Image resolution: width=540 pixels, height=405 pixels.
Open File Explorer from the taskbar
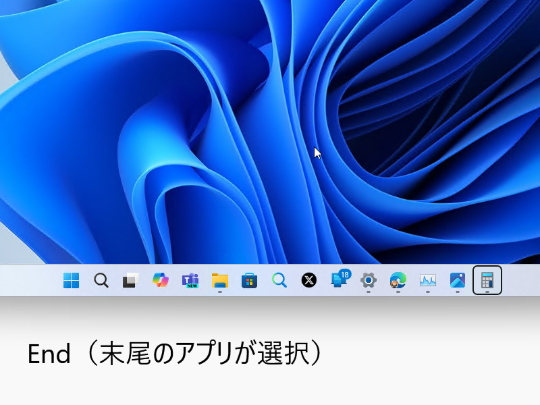coord(220,280)
